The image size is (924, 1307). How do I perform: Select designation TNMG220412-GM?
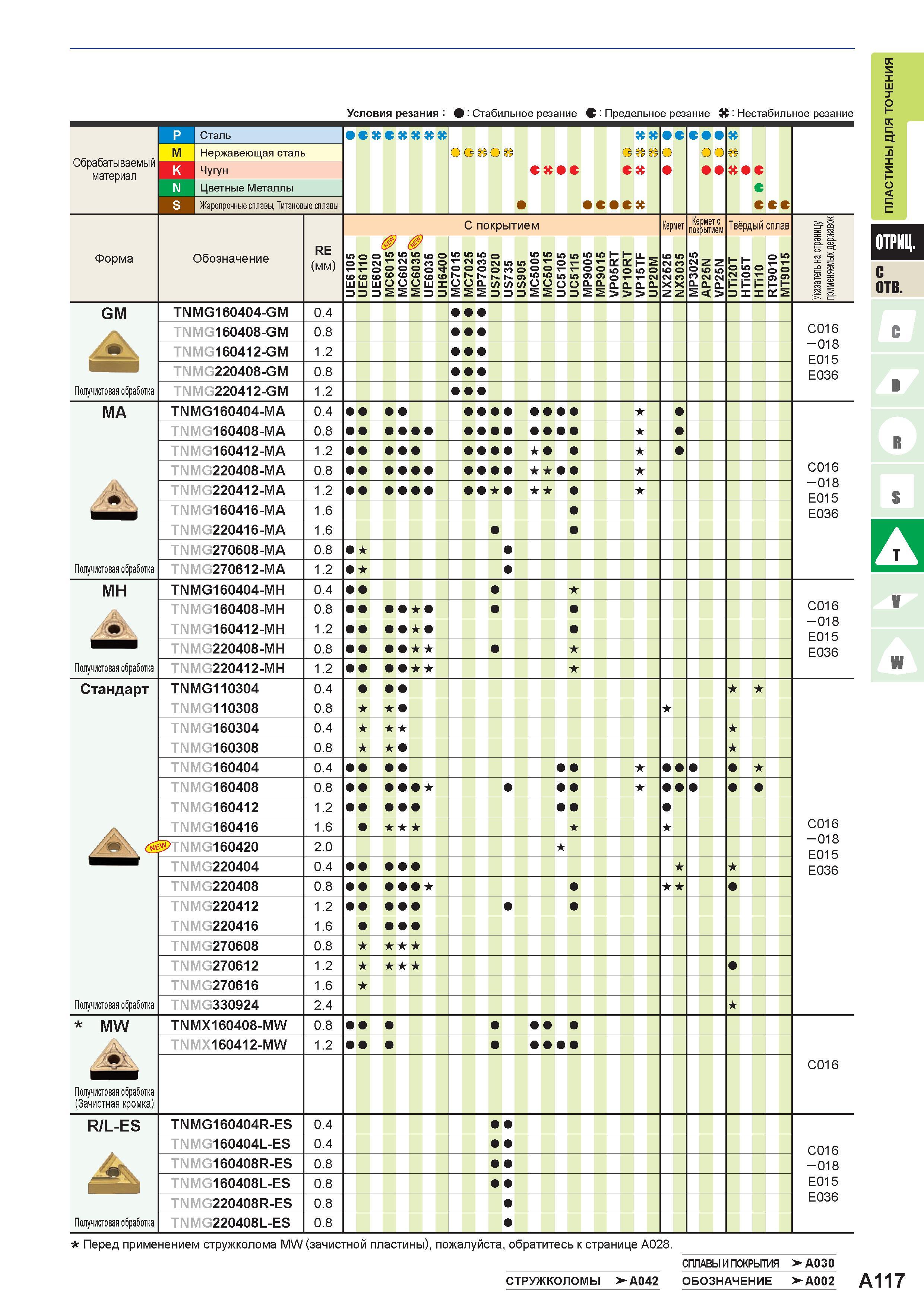231,391
